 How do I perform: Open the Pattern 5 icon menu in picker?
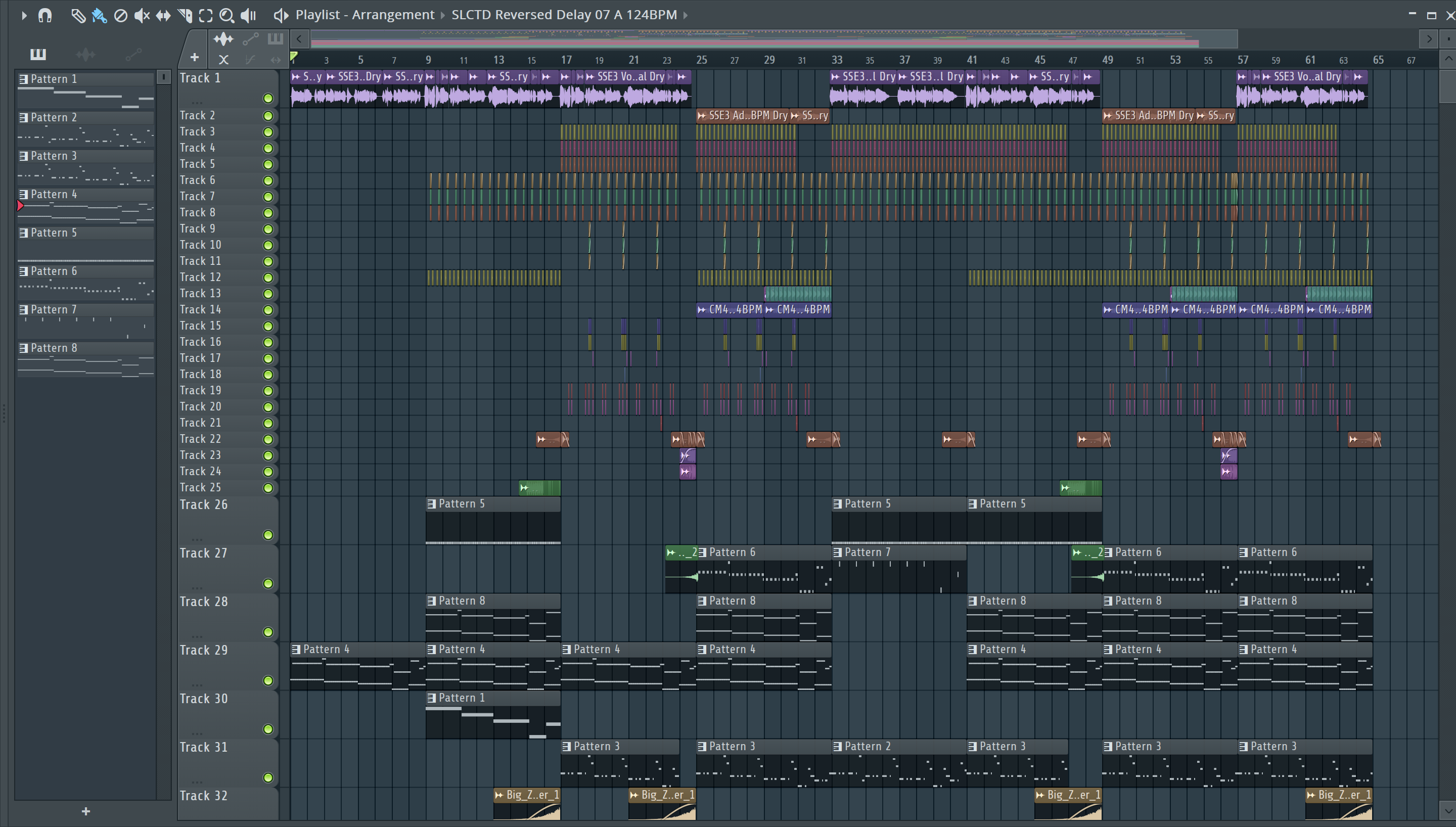coord(23,233)
